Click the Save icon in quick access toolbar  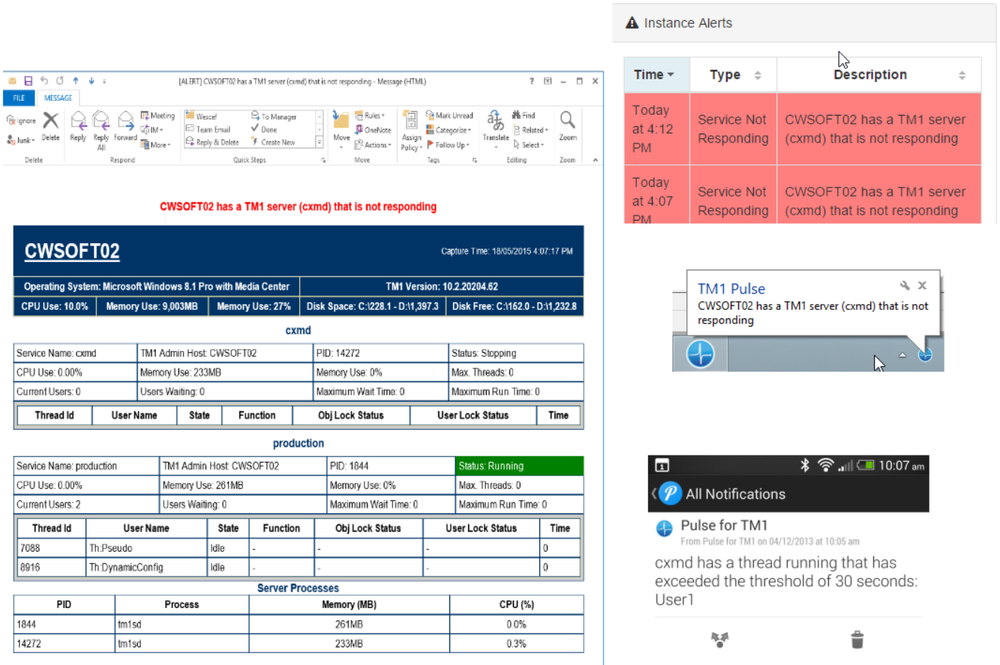click(x=28, y=81)
